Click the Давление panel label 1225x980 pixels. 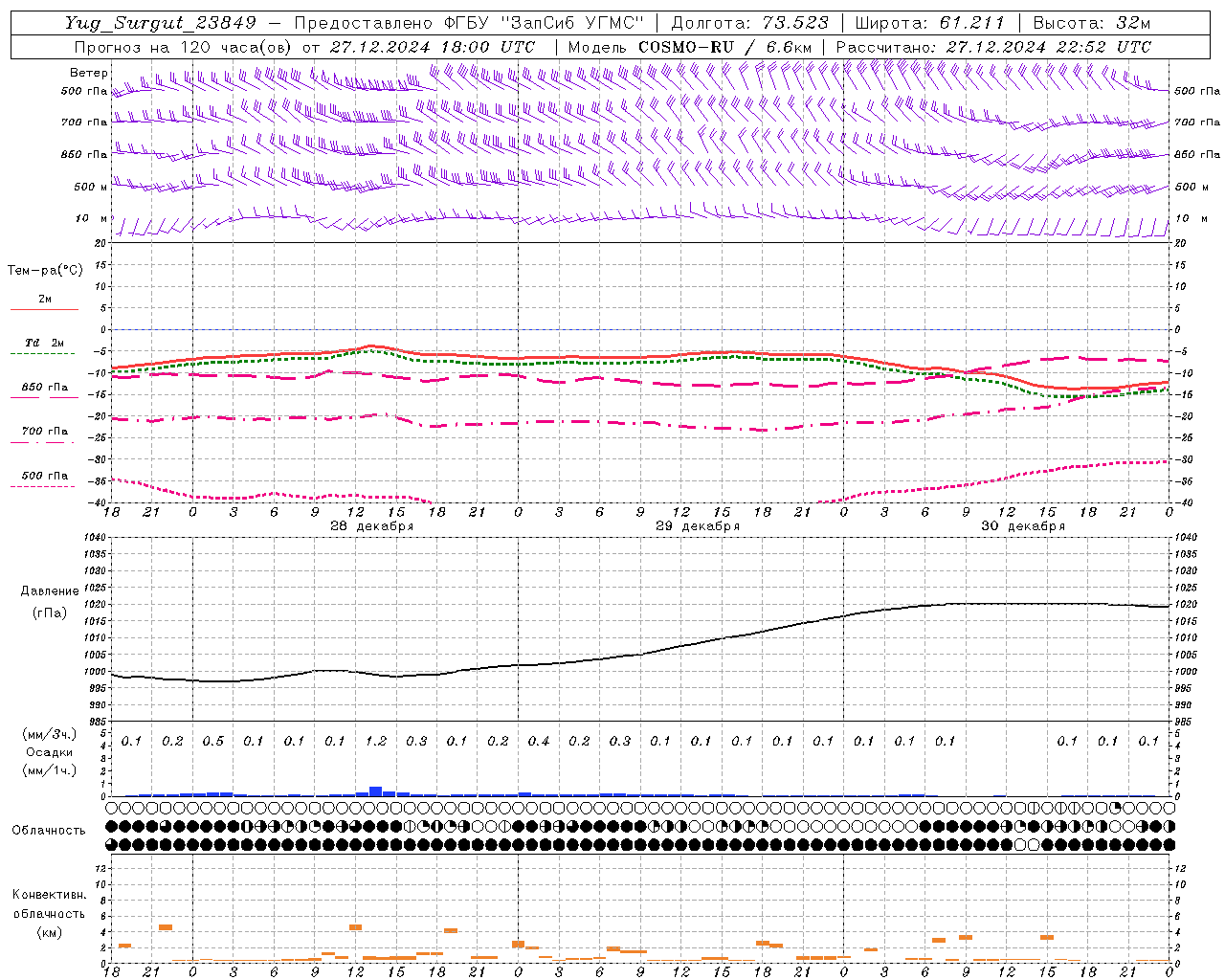click(48, 591)
